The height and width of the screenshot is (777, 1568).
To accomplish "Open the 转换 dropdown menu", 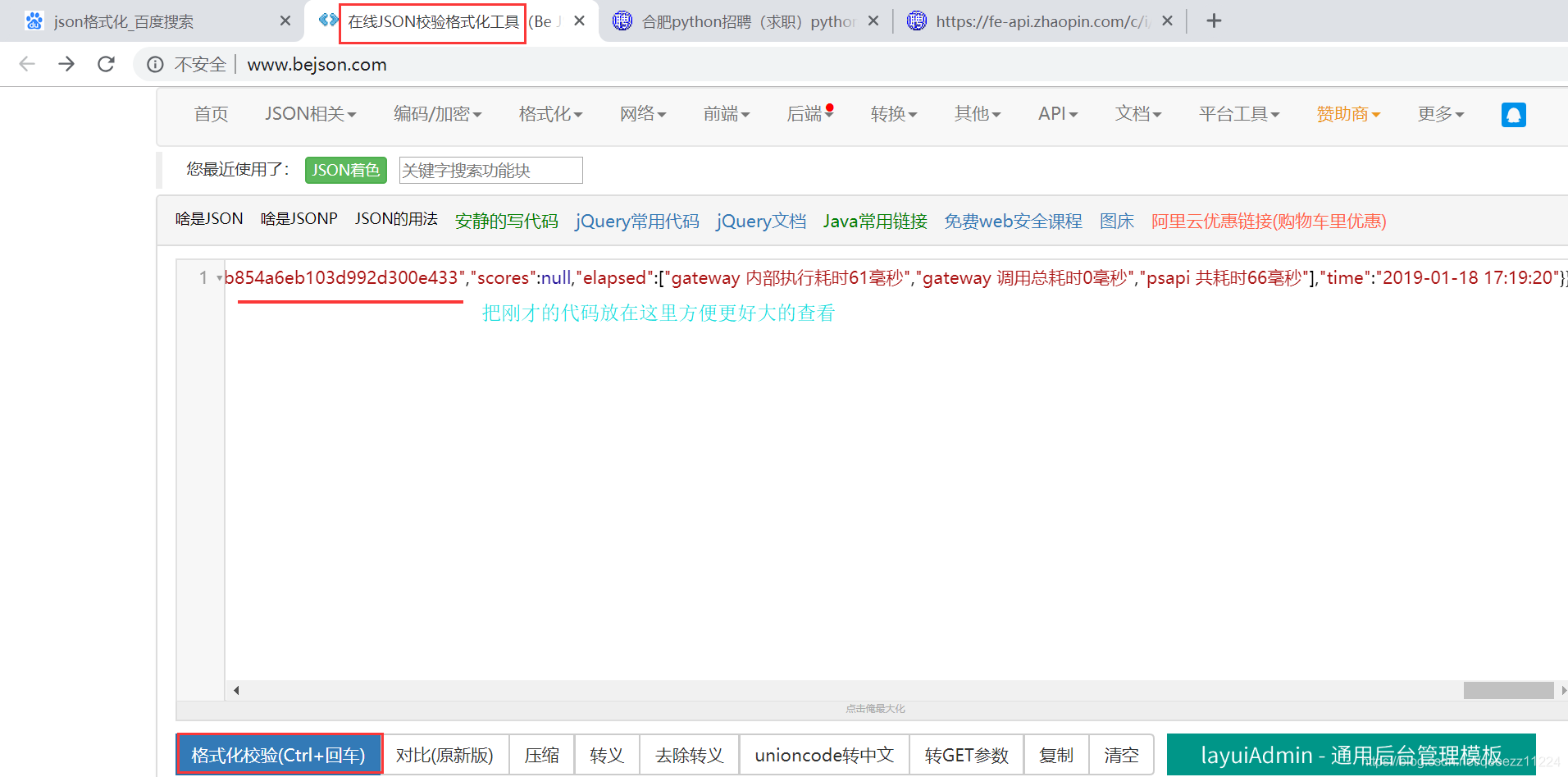I will [x=894, y=114].
